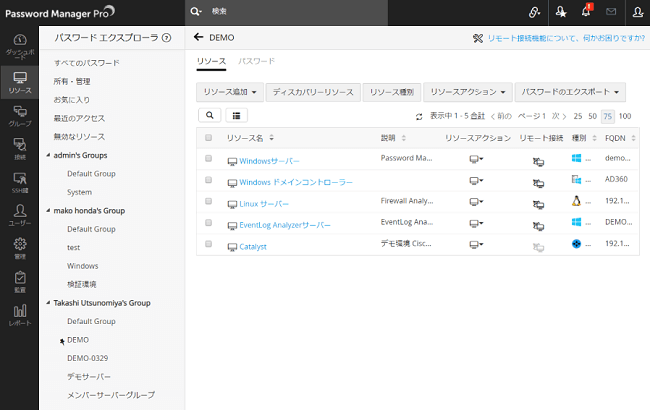The width and height of the screenshot is (650, 410).
Task: Click the レポート chart icon in sidebar
Action: 19,316
